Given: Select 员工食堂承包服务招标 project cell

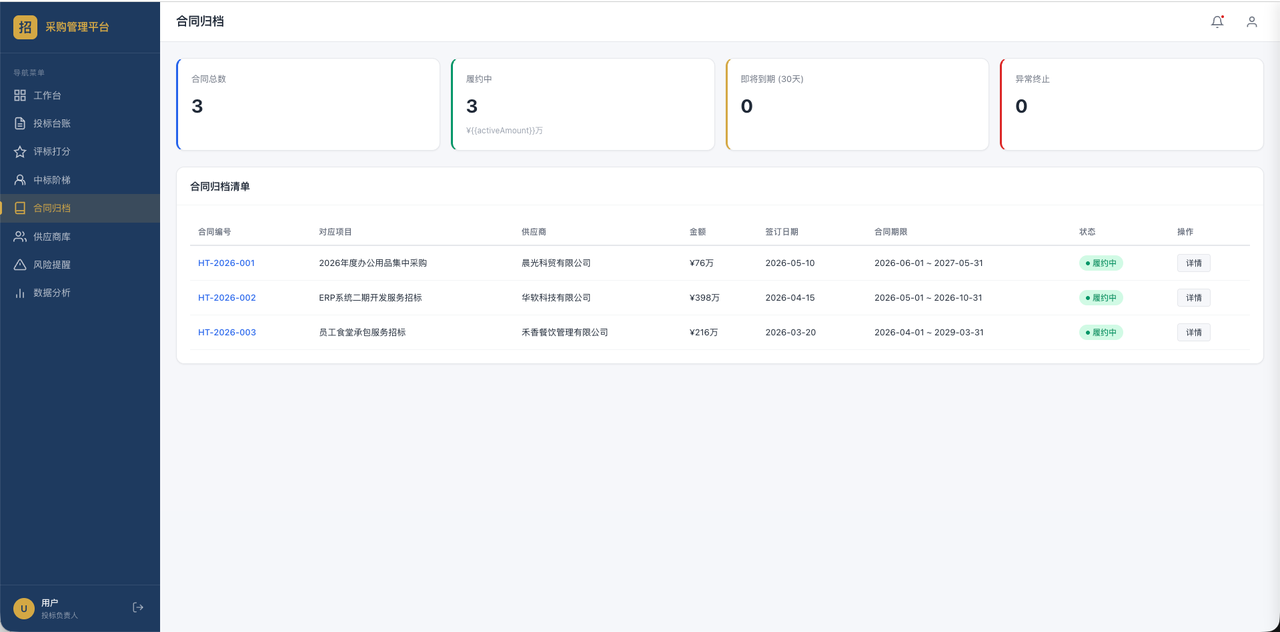Looking at the screenshot, I should 362,332.
